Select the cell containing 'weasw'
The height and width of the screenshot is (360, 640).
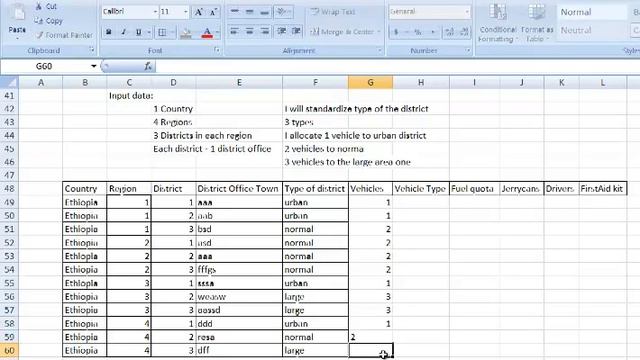239,297
